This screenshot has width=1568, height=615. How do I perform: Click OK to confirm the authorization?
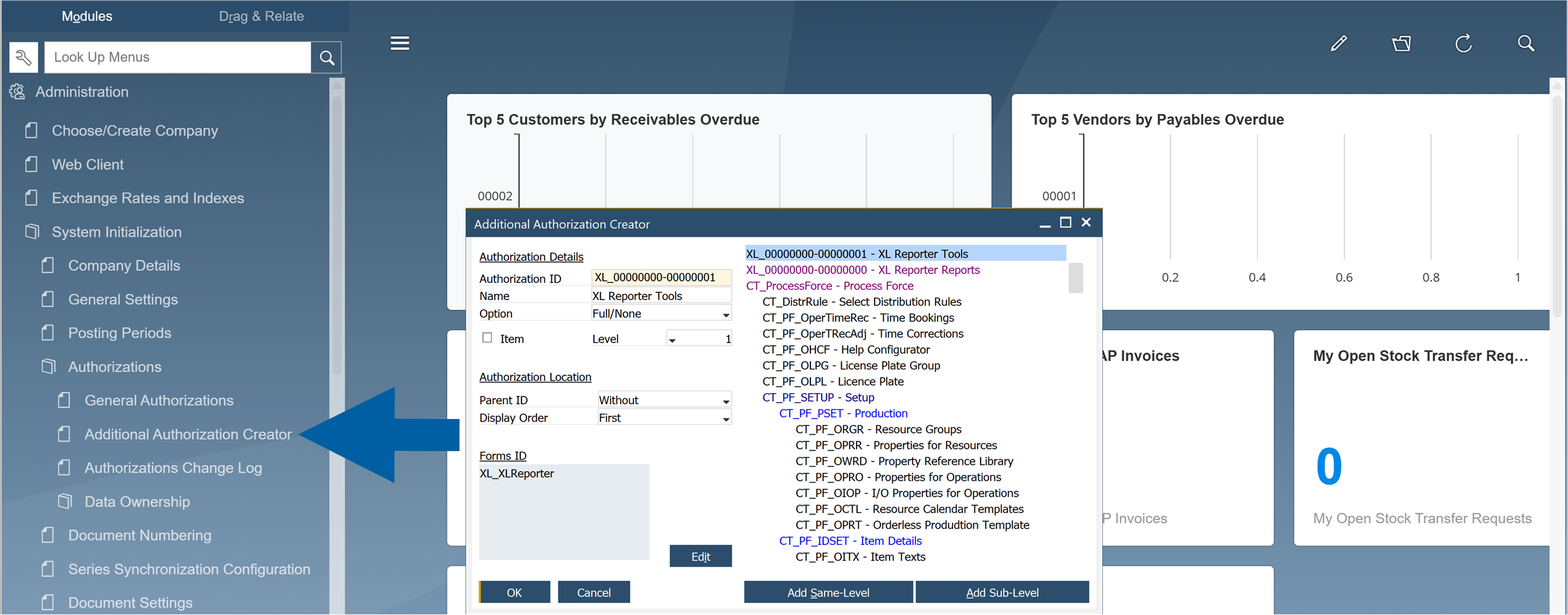(x=513, y=592)
